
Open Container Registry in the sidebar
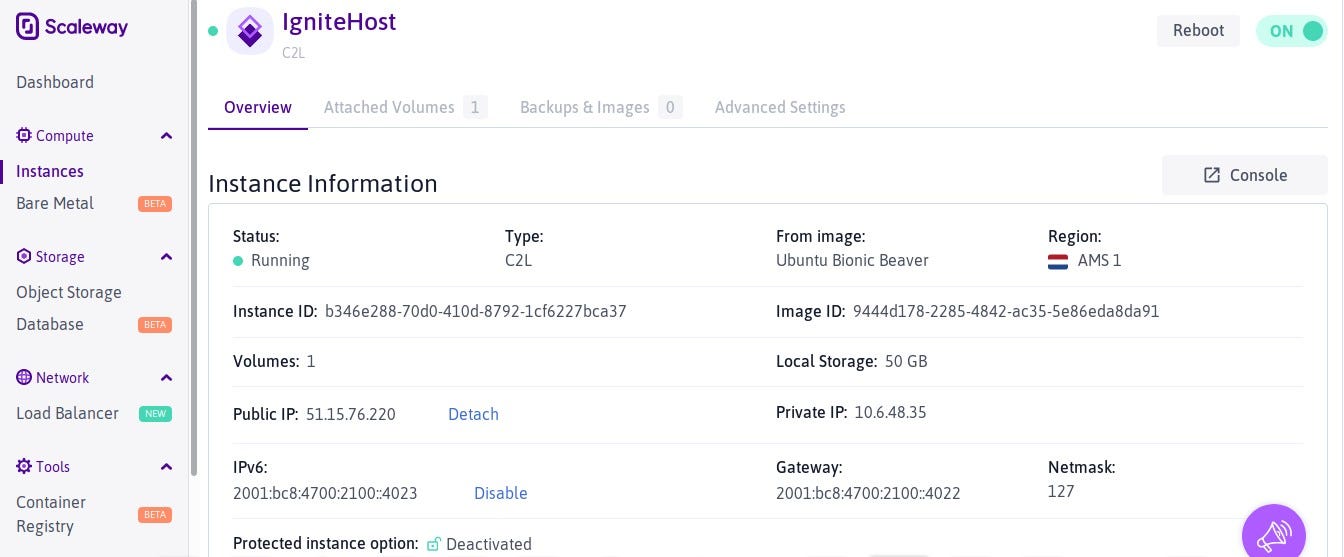(51, 514)
